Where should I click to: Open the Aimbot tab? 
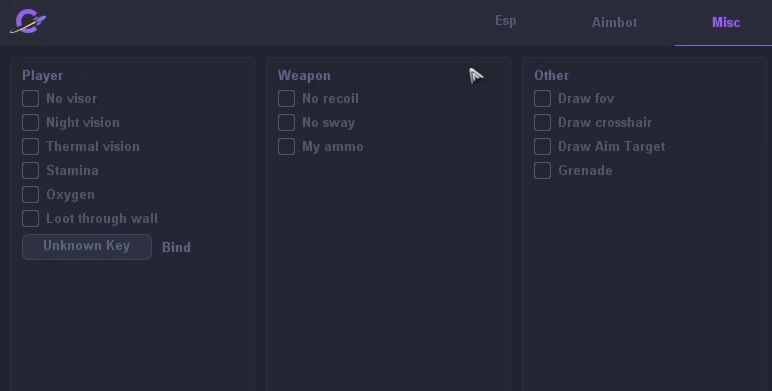(x=614, y=23)
